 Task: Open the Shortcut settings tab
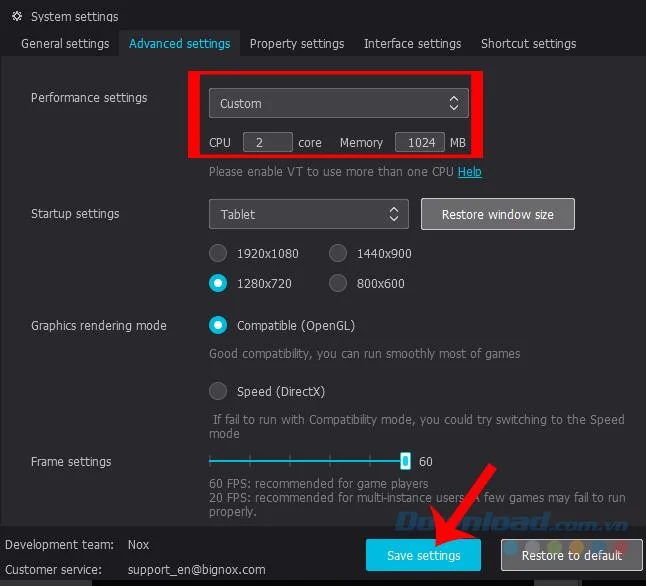(528, 44)
